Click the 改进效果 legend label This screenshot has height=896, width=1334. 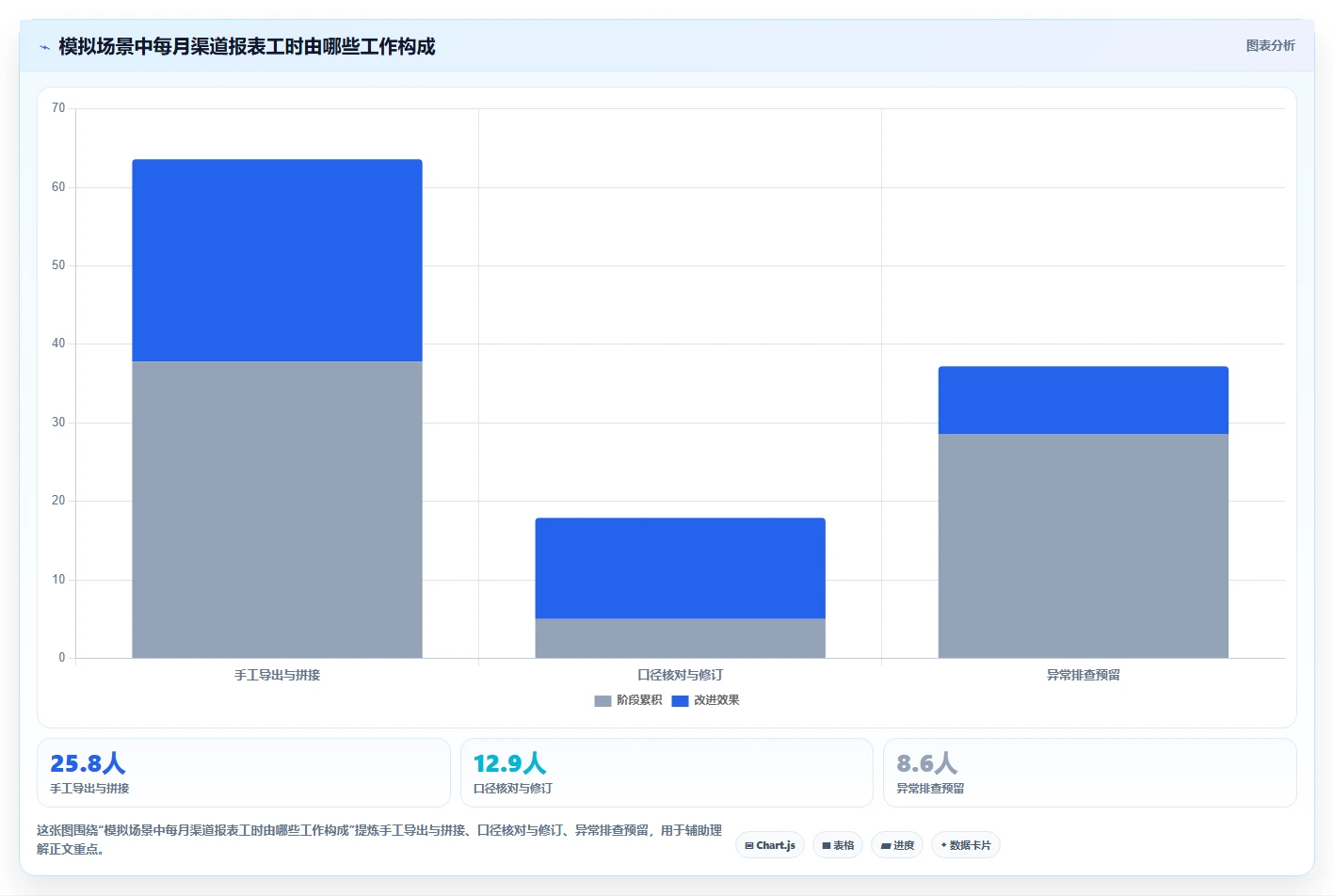click(x=716, y=700)
